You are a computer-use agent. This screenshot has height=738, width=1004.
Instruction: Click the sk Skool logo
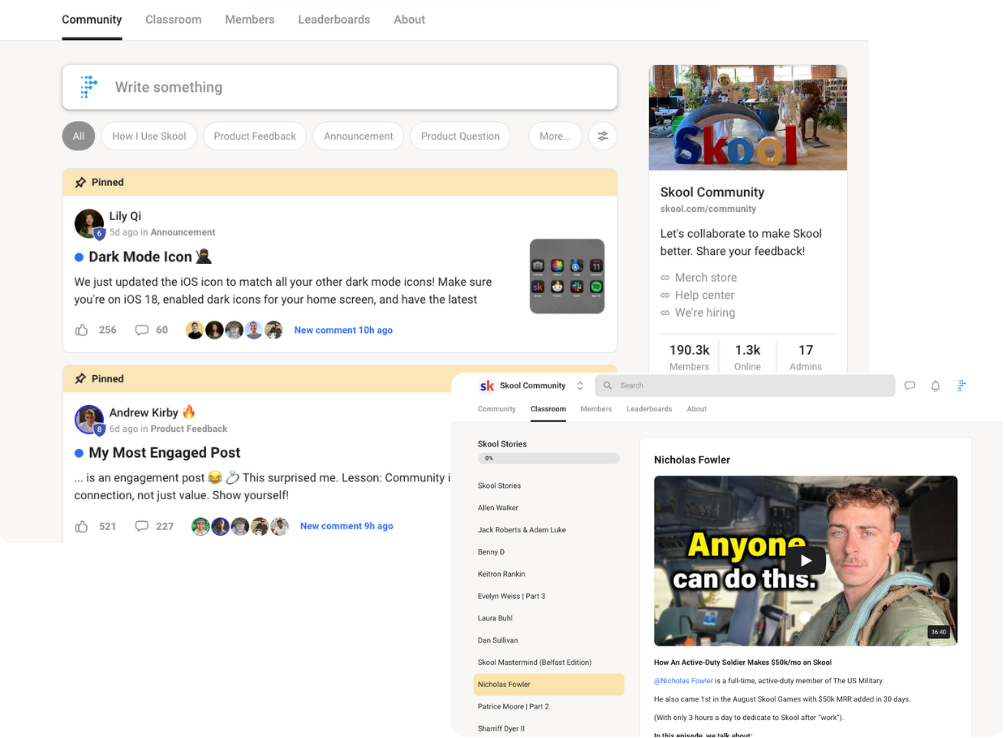pyautogui.click(x=487, y=385)
